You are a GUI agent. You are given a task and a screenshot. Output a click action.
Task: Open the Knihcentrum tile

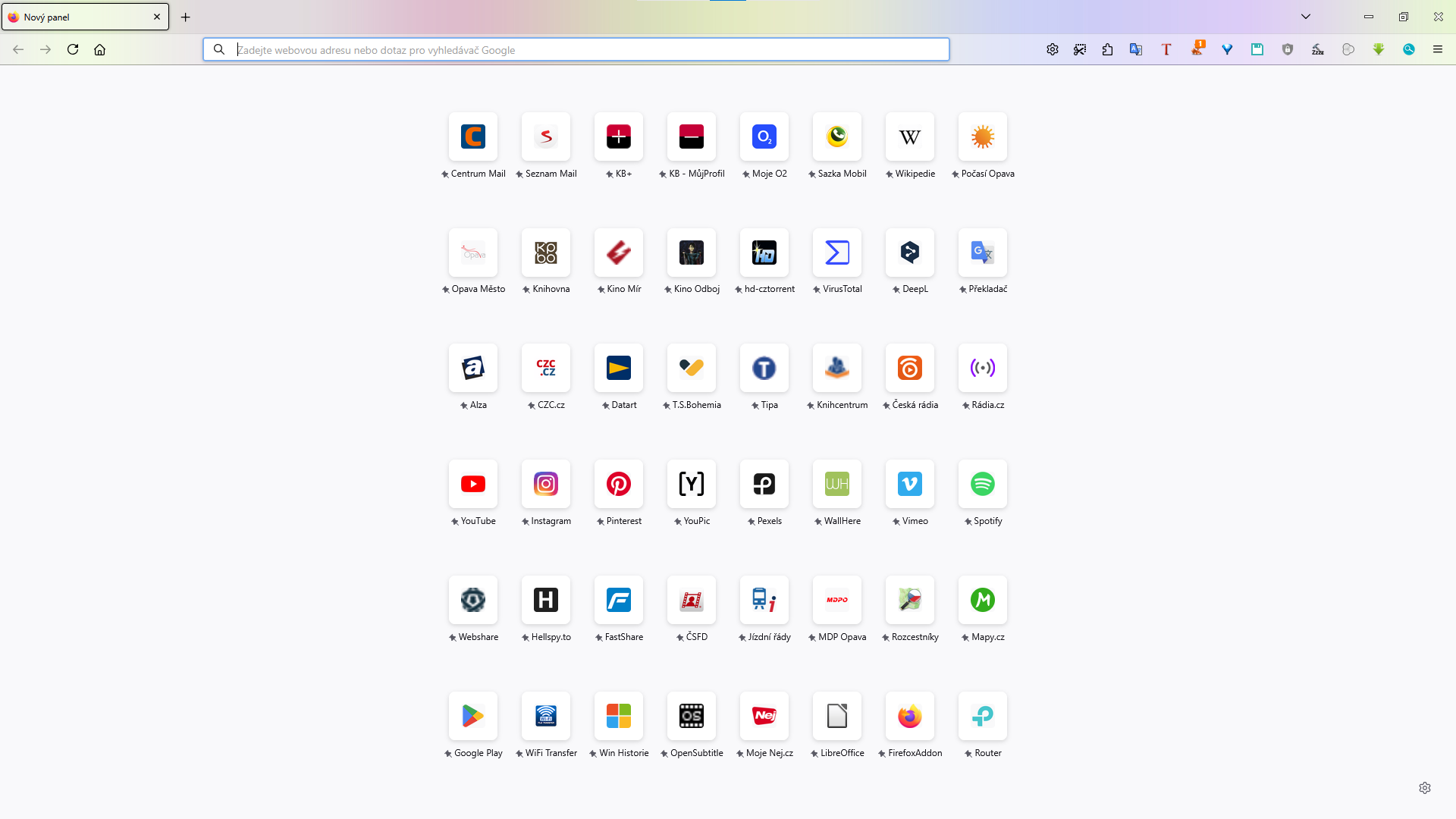coord(837,369)
